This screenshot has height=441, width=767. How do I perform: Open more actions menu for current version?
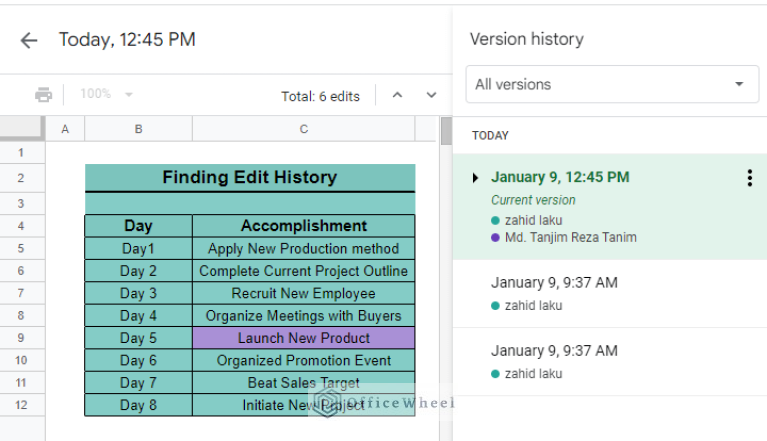(749, 178)
